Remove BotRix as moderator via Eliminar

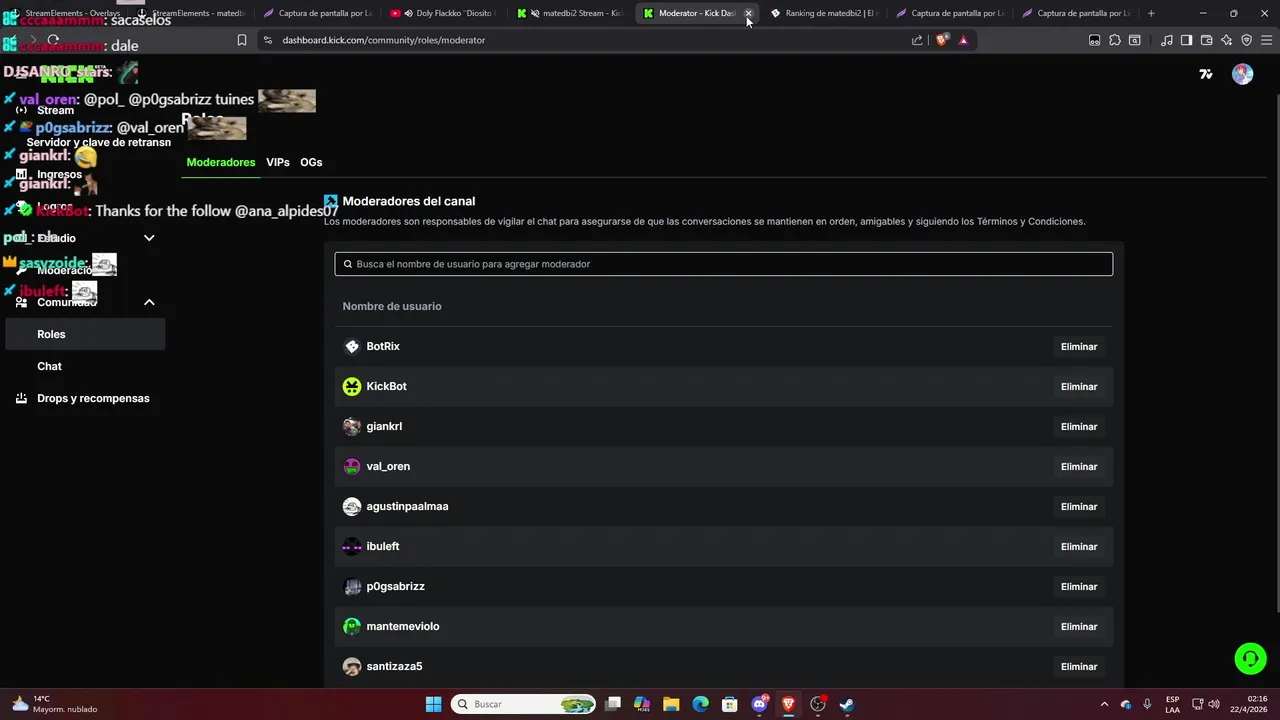point(1079,346)
